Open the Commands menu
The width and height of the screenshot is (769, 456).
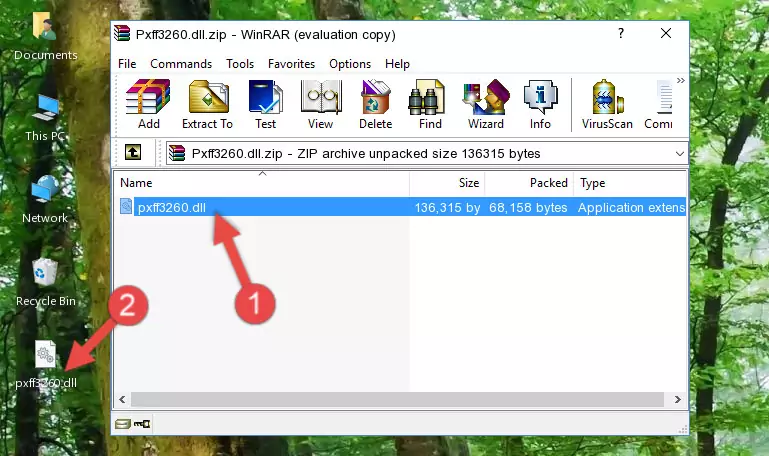click(181, 64)
